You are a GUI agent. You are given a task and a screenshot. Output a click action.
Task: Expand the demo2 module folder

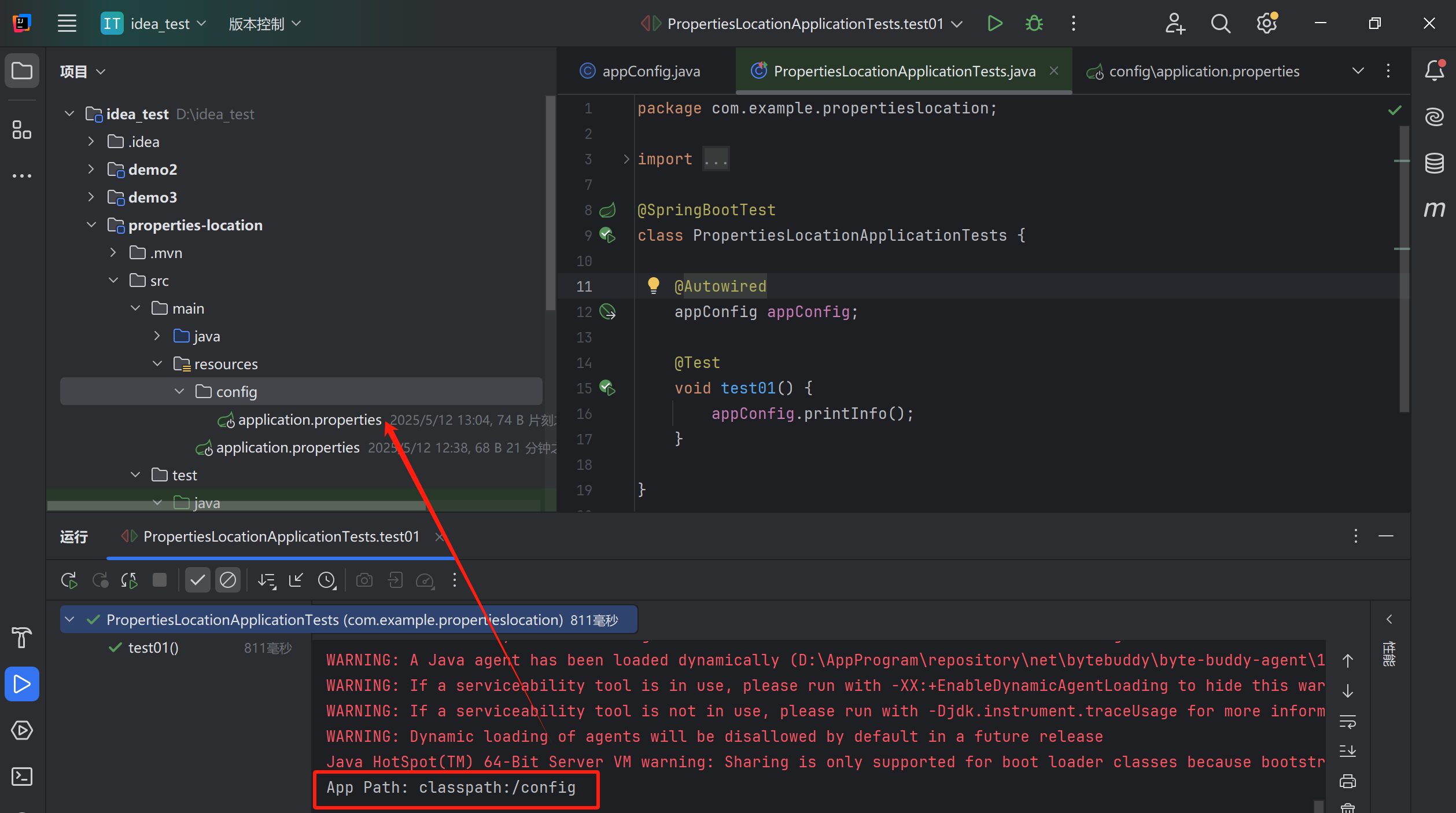91,169
